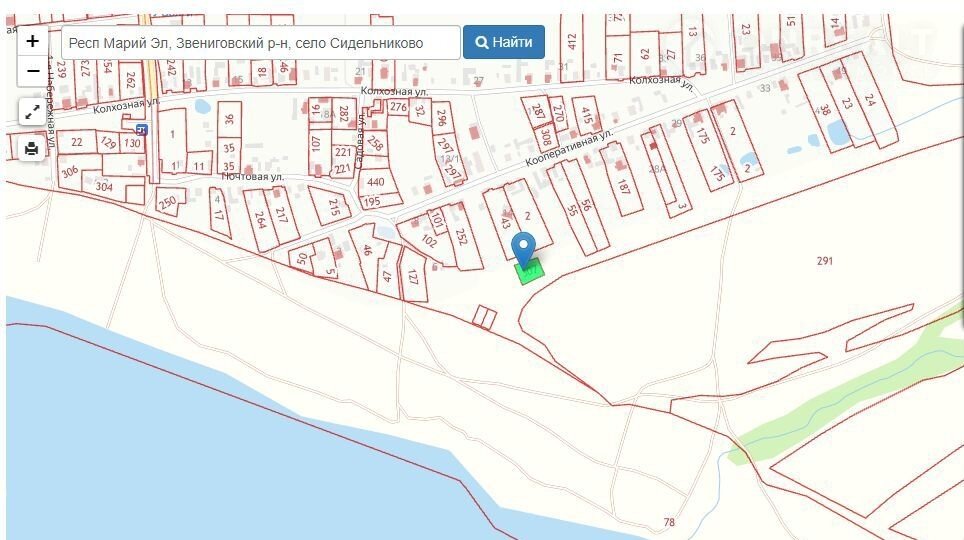
Task: Print the map with printer icon
Action: tap(32, 149)
